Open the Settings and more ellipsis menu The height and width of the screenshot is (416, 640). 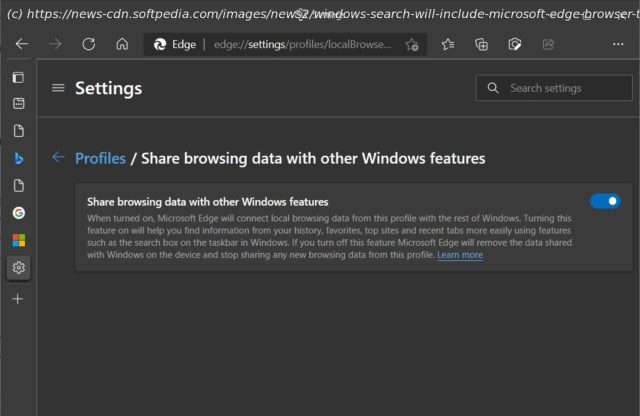point(618,44)
